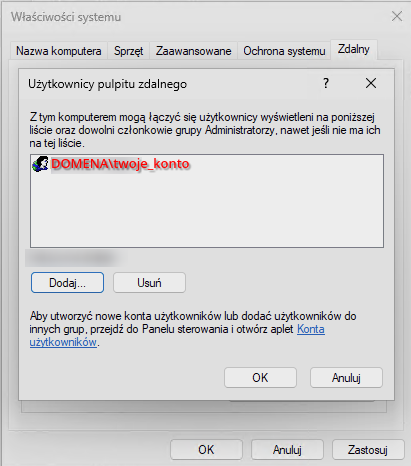Click the Użytkownicy pulpitu zdalnego title bar
This screenshot has height=466, width=411.
coord(167,84)
